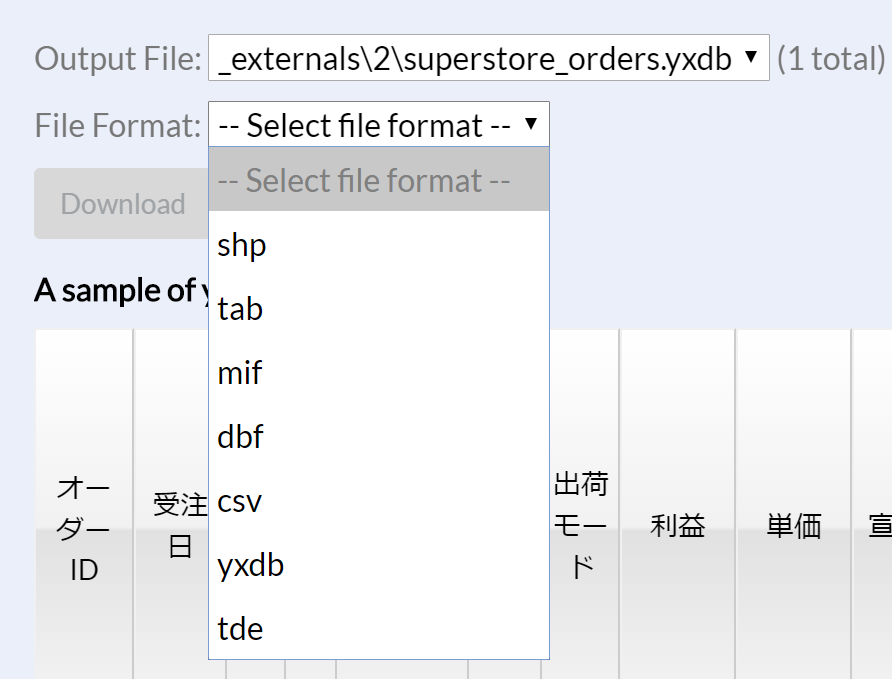Select 'tab' as the output format

[x=240, y=309]
